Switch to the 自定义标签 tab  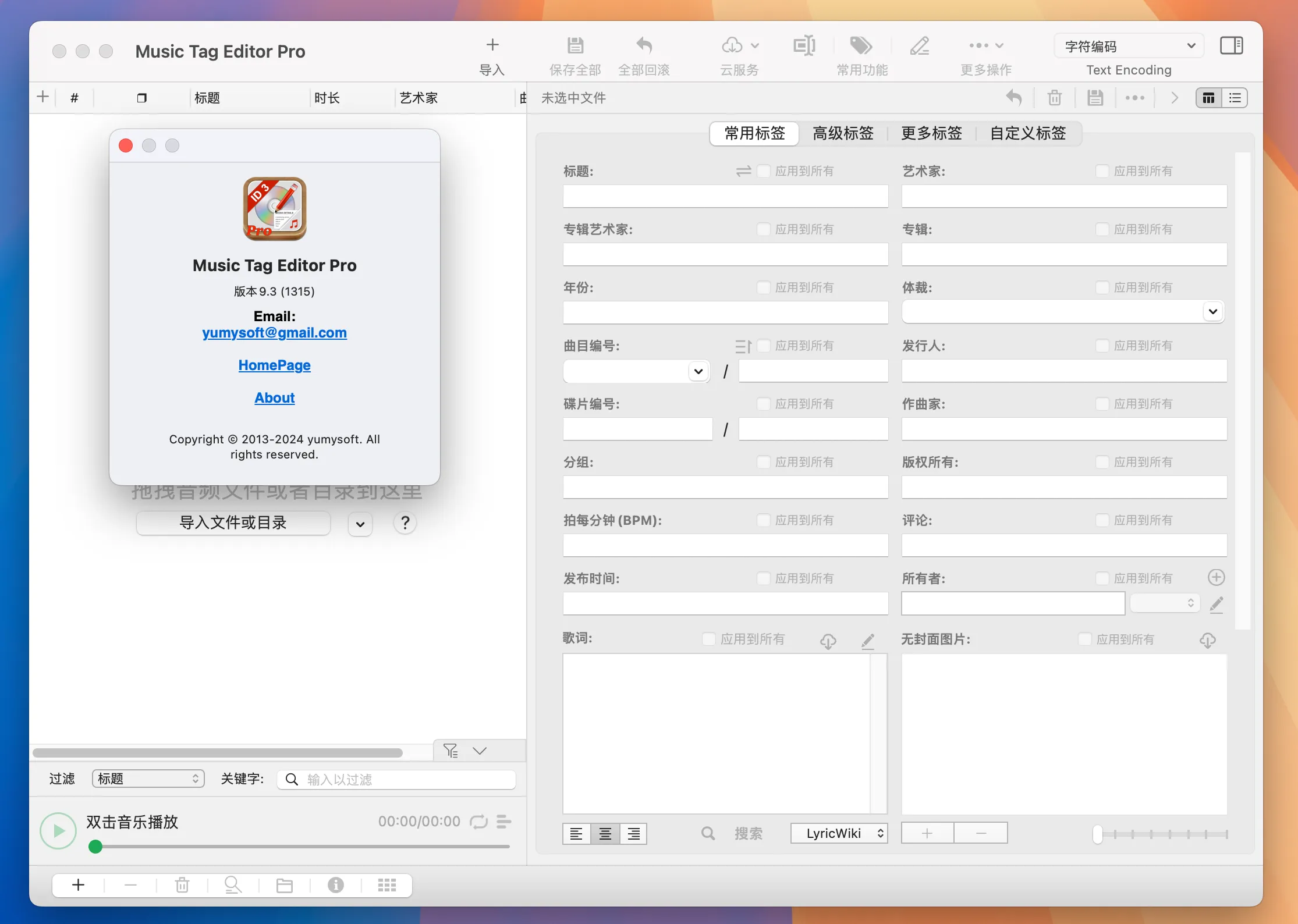tap(1028, 133)
